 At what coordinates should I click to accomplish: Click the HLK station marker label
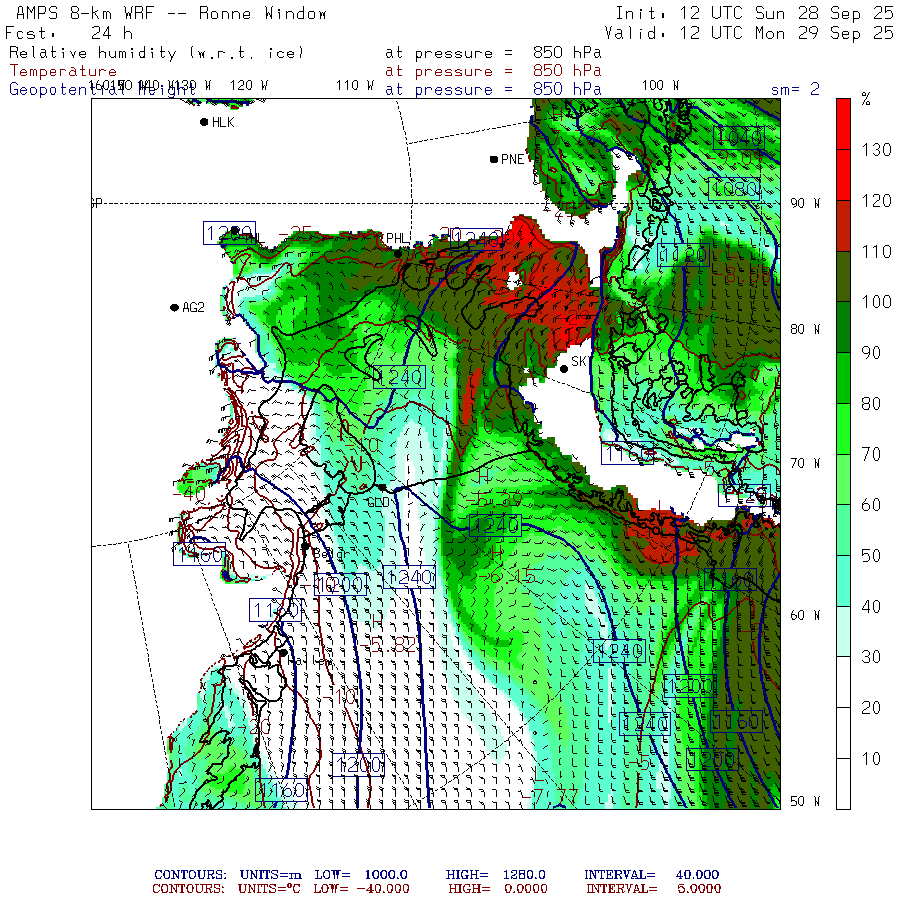(x=223, y=122)
